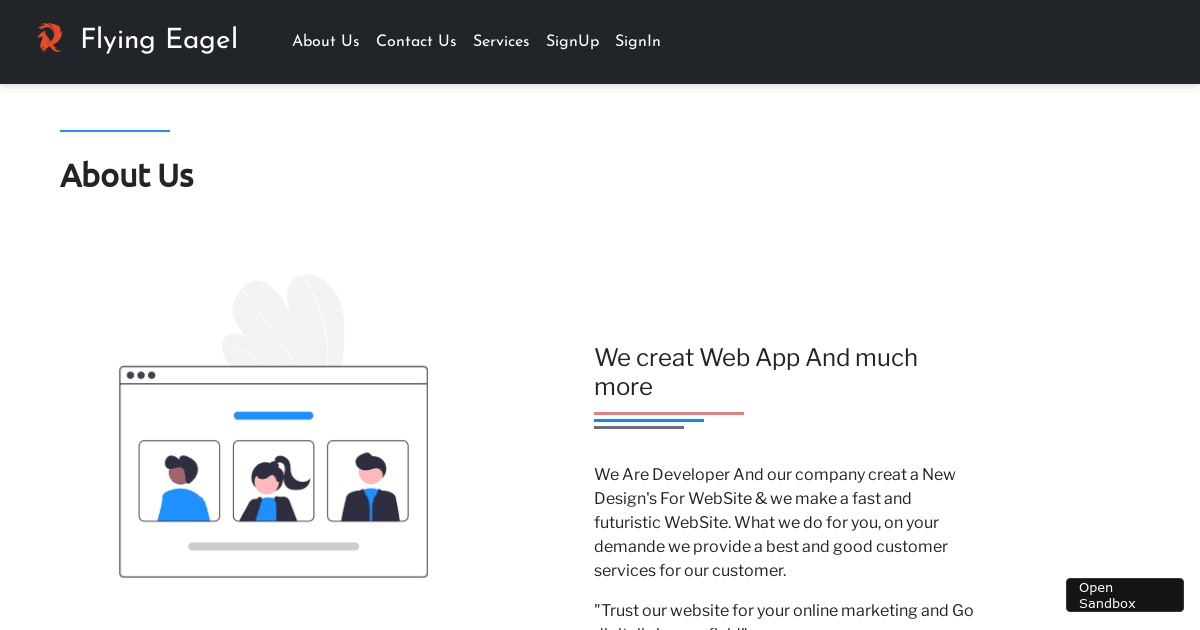
Task: Select SignUp in the navbar
Action: pos(572,42)
